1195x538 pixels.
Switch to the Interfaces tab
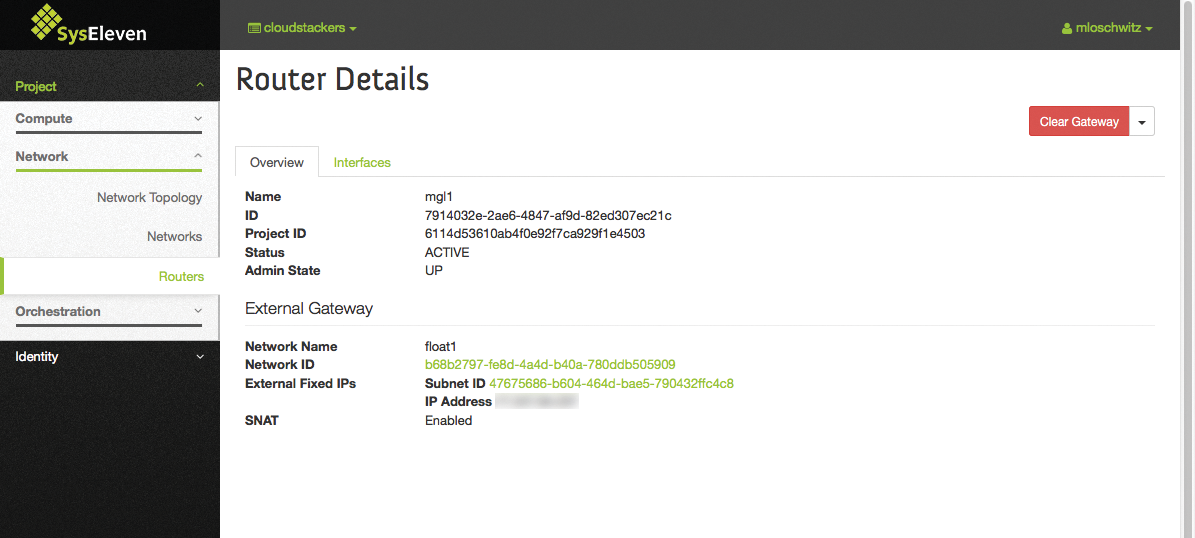click(x=362, y=162)
